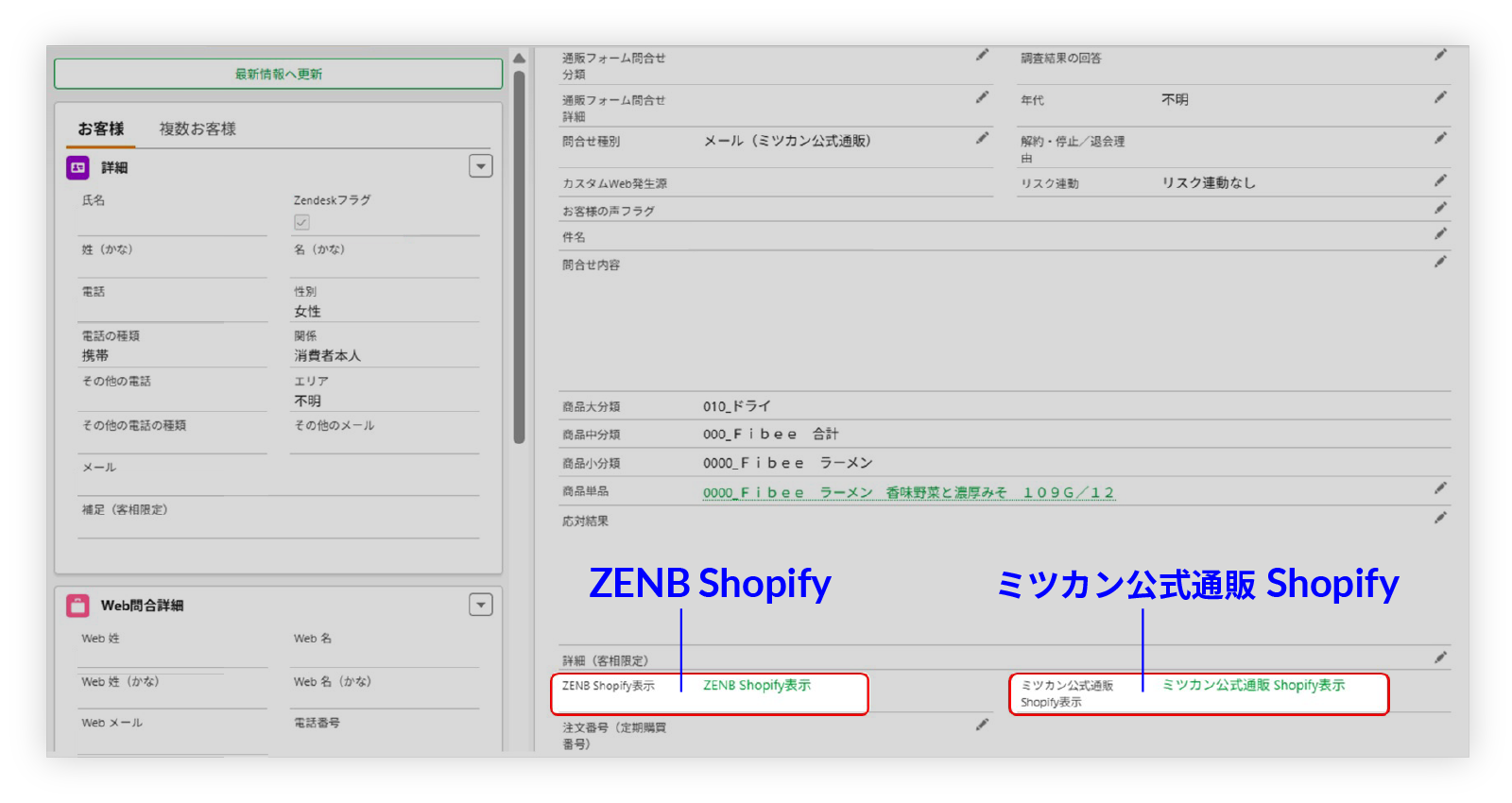1512x803 pixels.
Task: Click pencil icon beside 問合せ種別
Action: pyautogui.click(x=982, y=139)
